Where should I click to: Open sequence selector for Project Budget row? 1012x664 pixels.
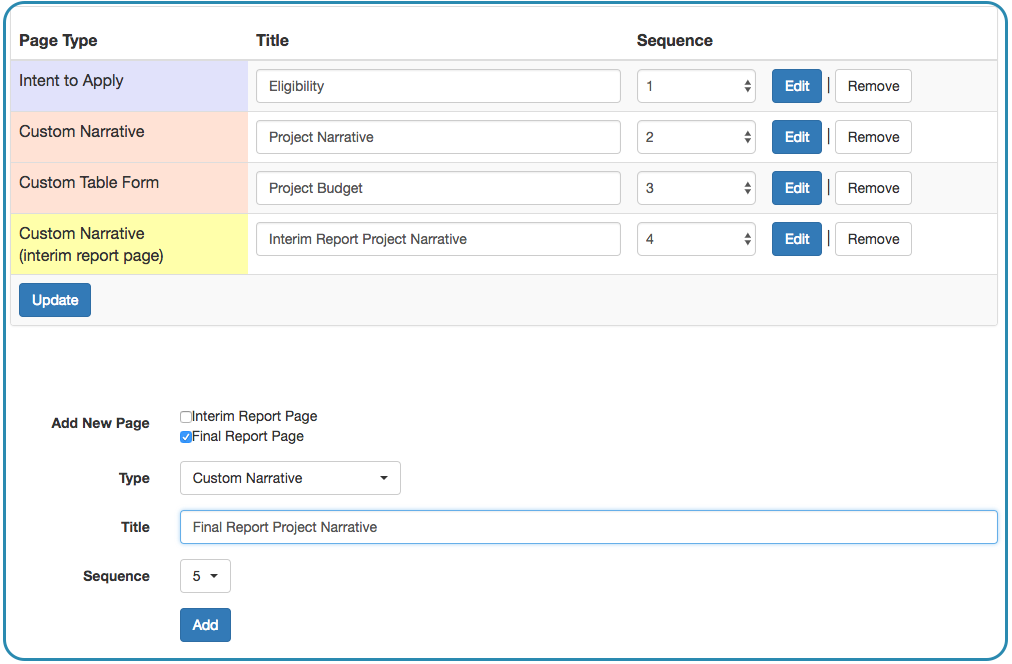click(696, 188)
